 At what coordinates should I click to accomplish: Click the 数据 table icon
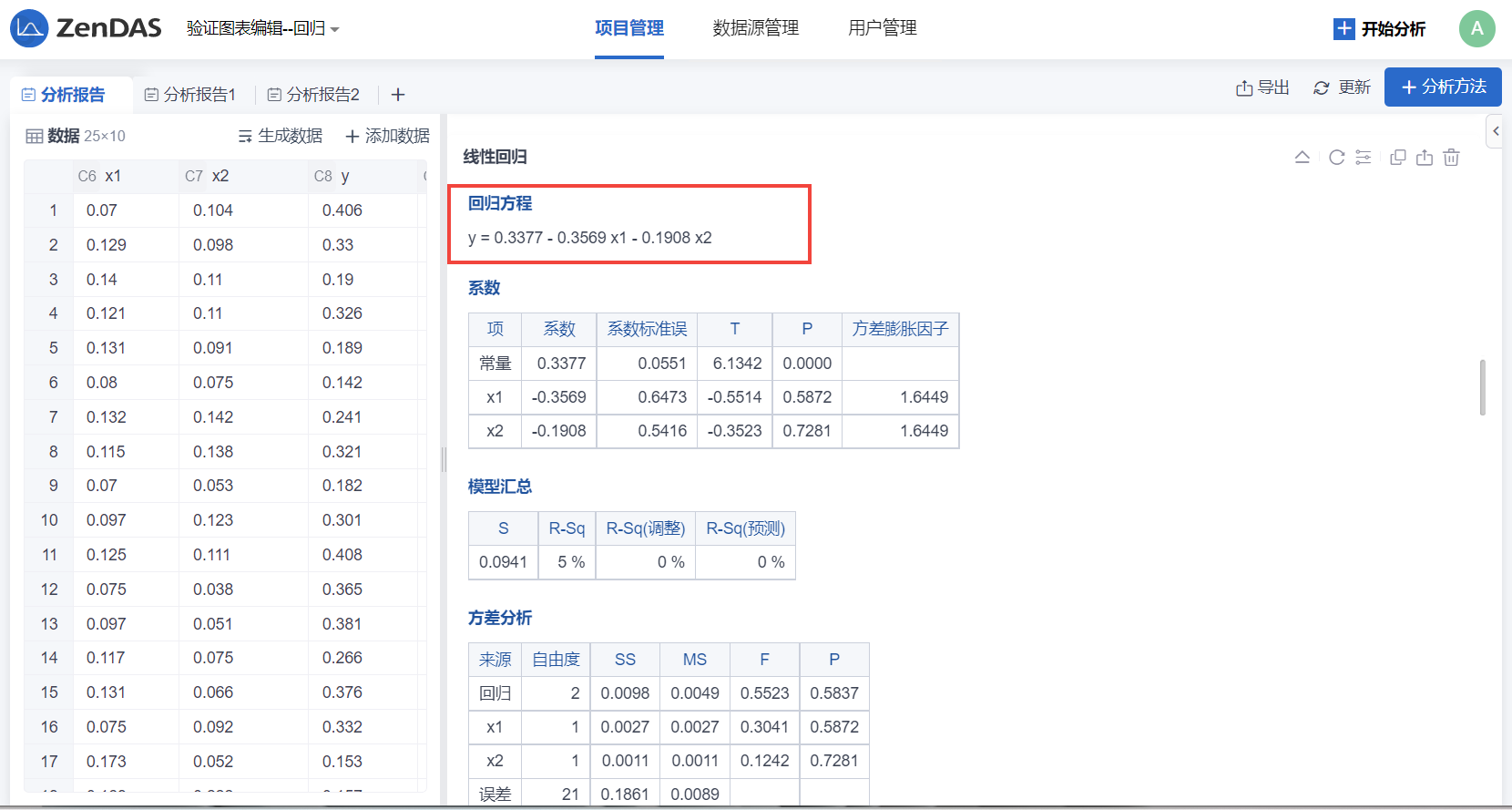[35, 136]
